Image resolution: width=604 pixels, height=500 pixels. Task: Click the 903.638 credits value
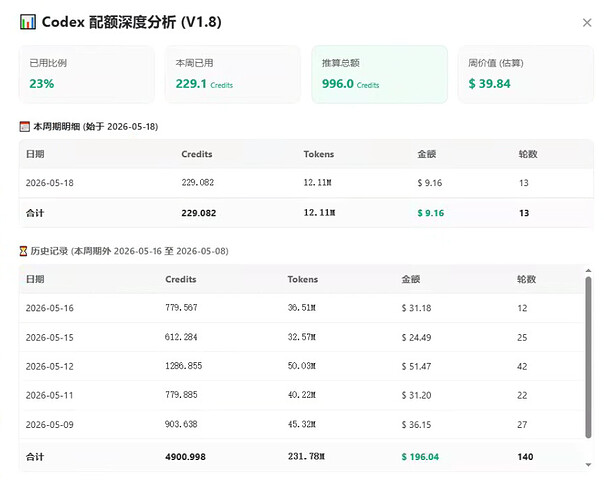tap(181, 424)
